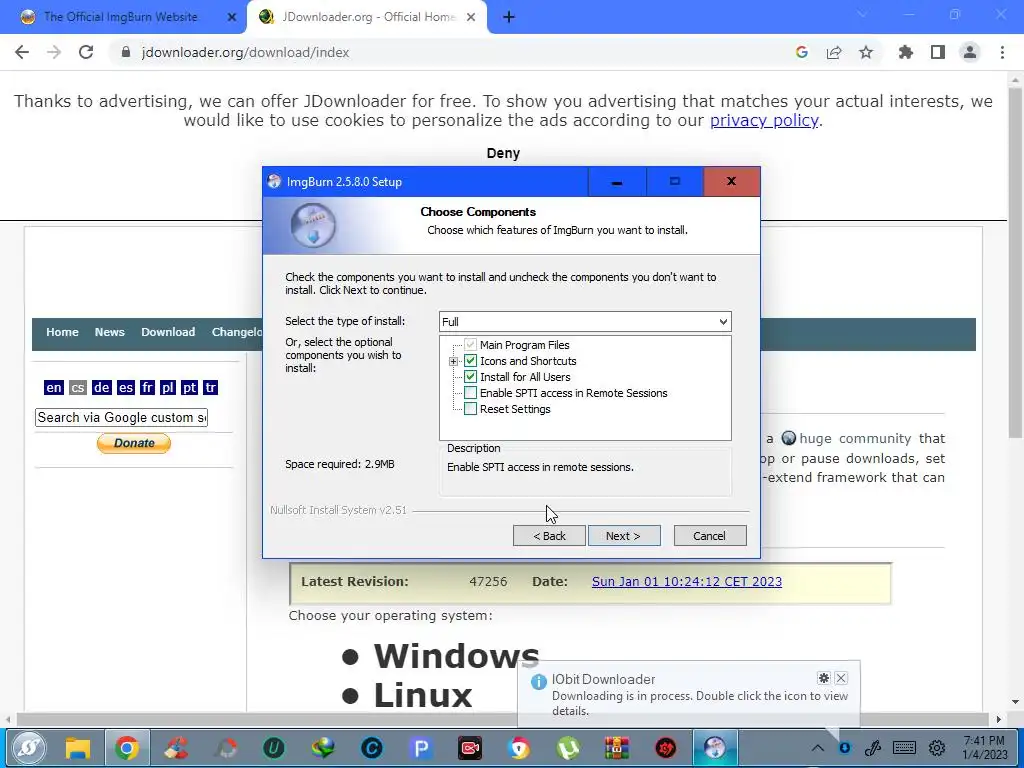Switch site language to pl
Image resolution: width=1024 pixels, height=768 pixels.
click(x=168, y=387)
